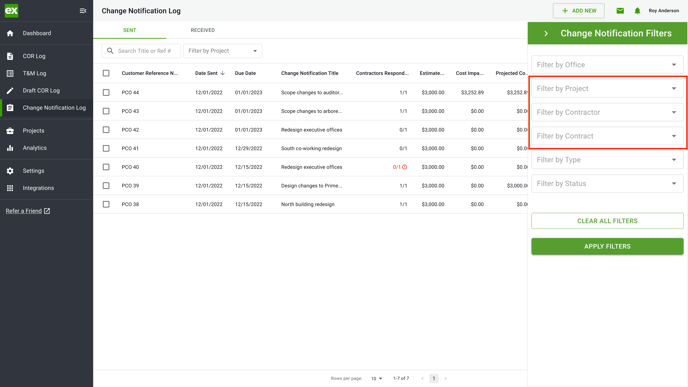Go to the previous page arrow

tap(422, 378)
